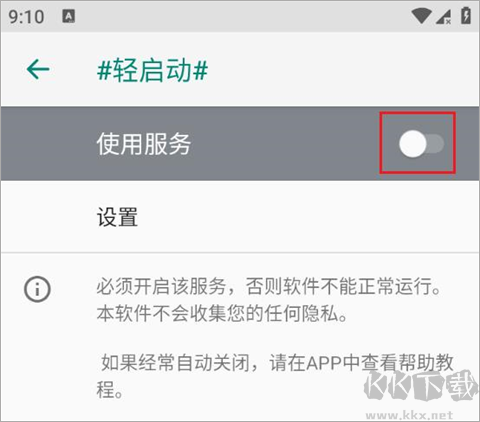480x422 pixels.
Task: Tap the small x on signal icon
Action: coord(448,22)
